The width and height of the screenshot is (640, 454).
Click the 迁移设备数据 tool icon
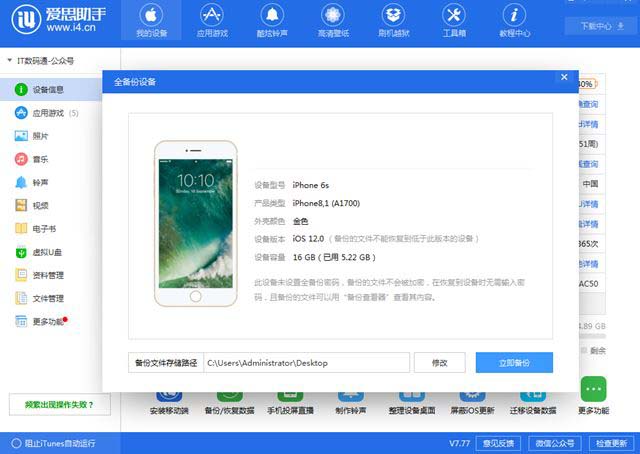pyautogui.click(x=533, y=402)
